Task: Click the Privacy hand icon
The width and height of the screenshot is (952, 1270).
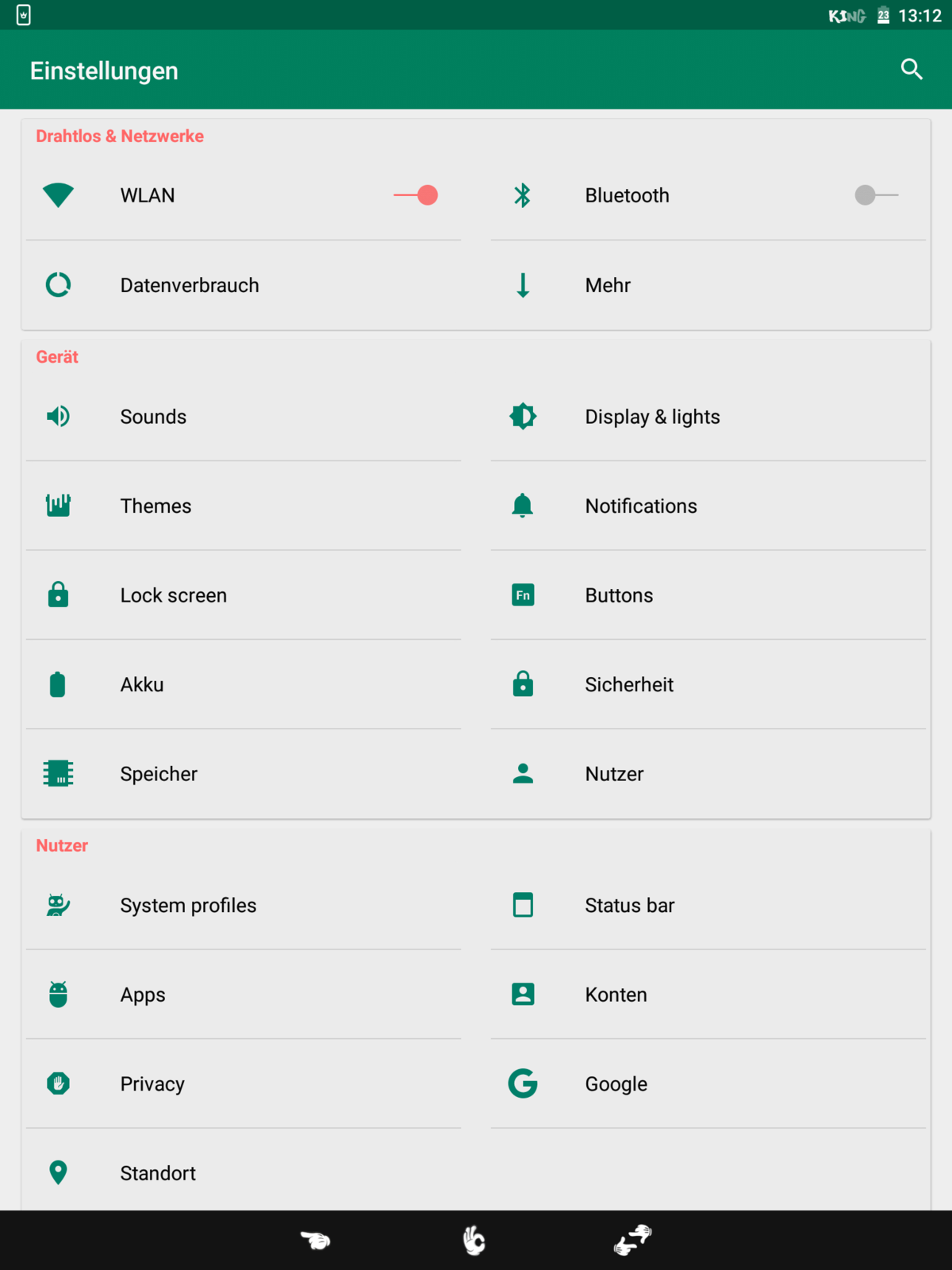Action: point(58,1083)
